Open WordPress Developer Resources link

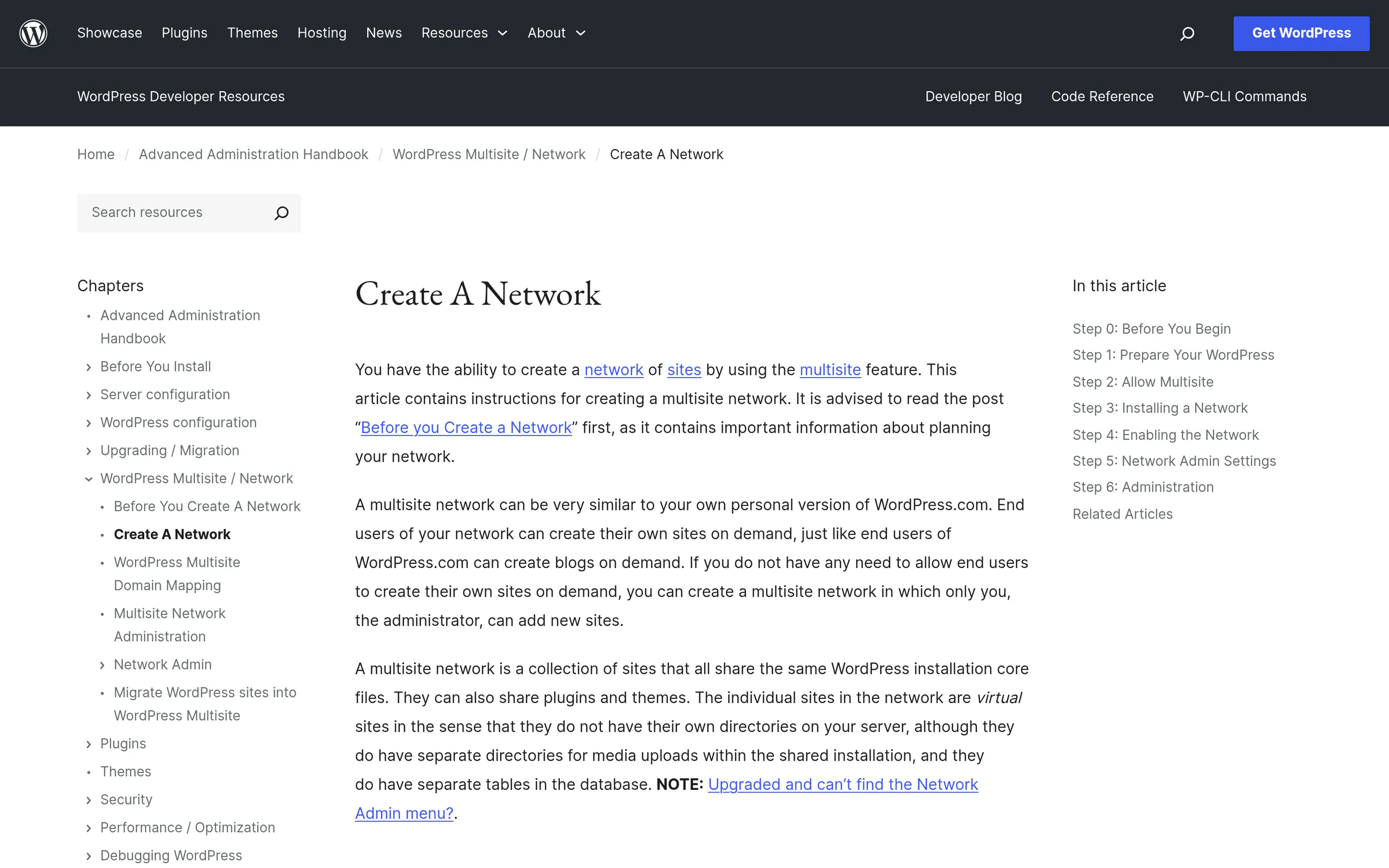pyautogui.click(x=181, y=97)
